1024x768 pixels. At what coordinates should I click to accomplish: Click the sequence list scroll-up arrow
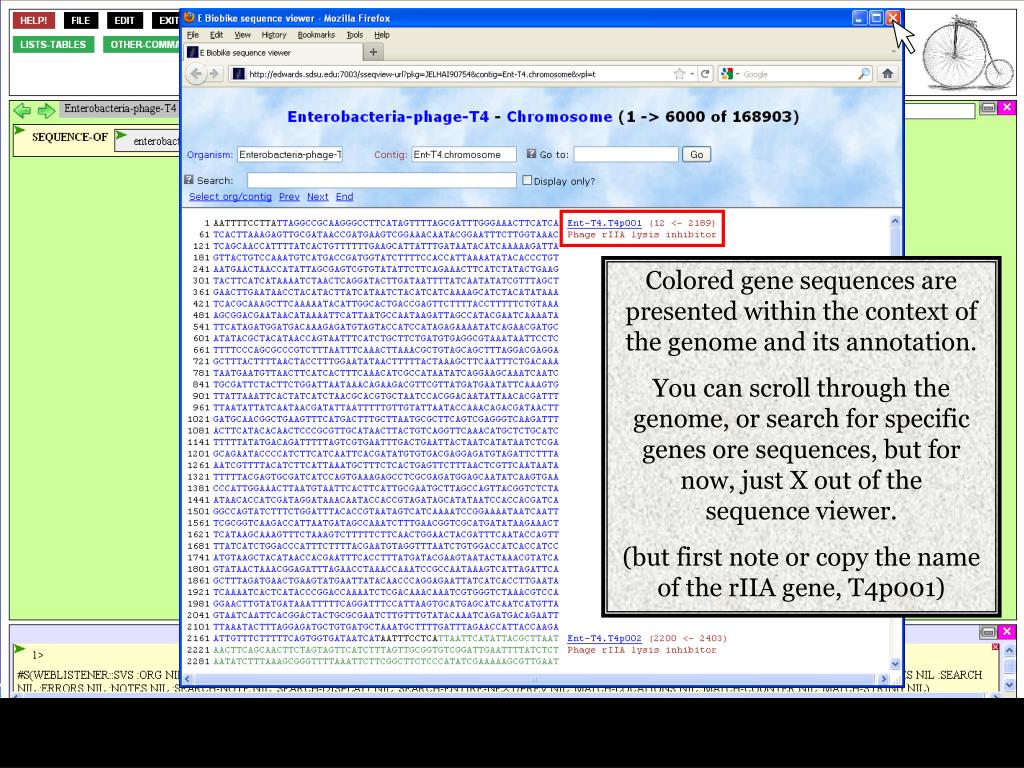895,221
